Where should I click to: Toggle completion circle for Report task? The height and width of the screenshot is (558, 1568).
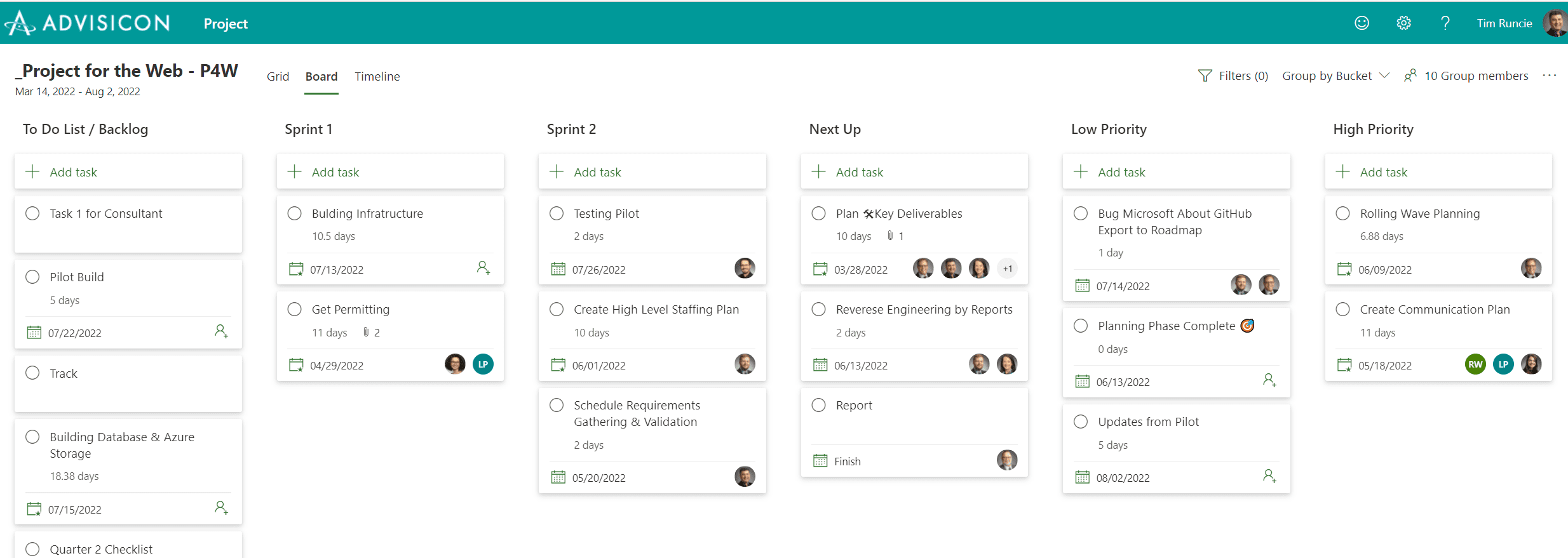pos(818,405)
